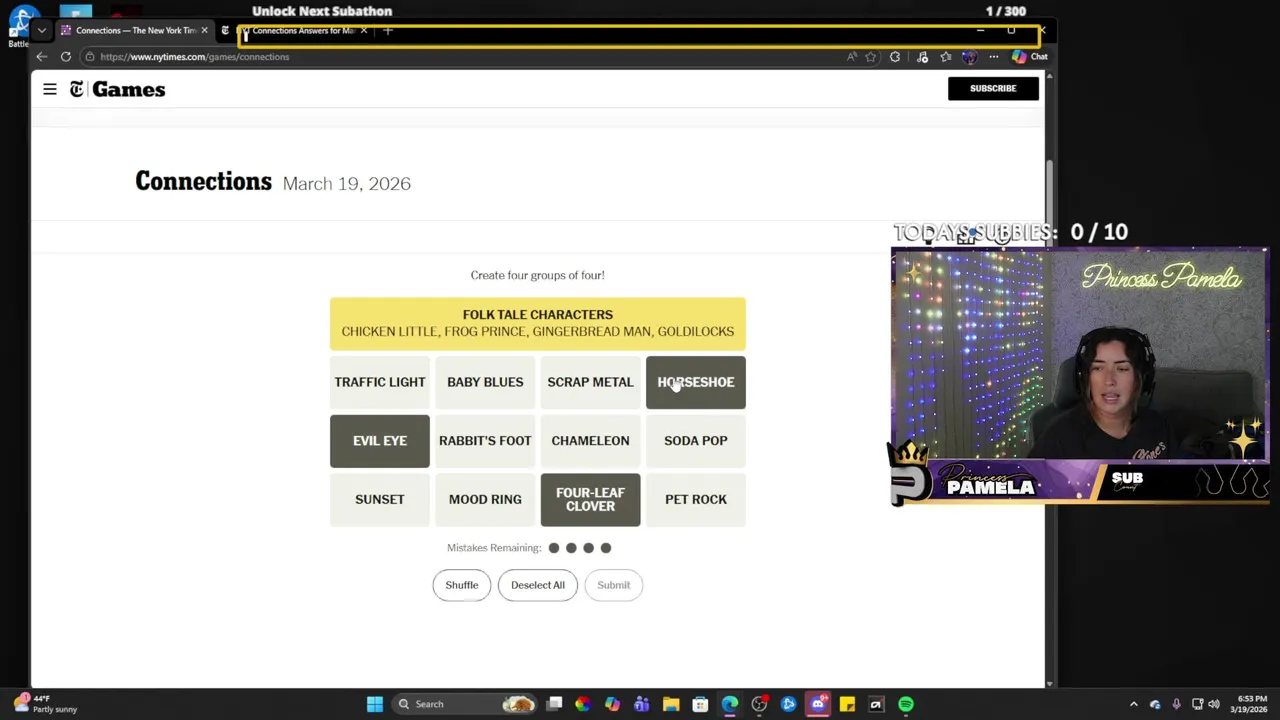The width and height of the screenshot is (1280, 720).
Task: Click the NYT Games logo
Action: [117, 90]
